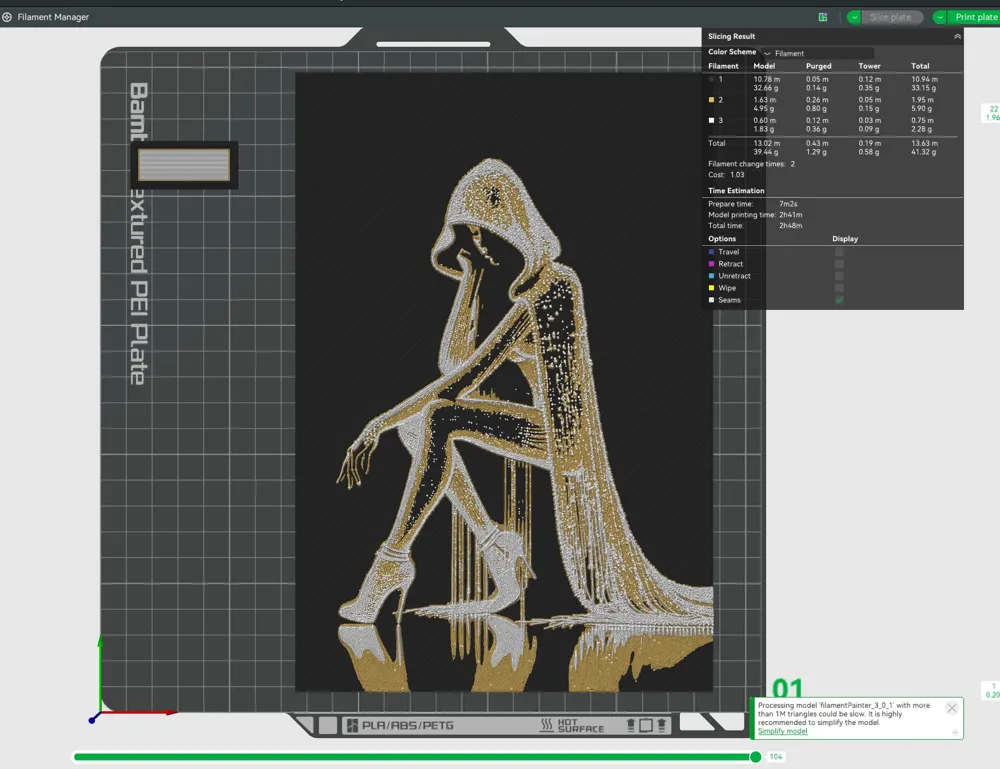Click filament 3 purged value 0.12 m

[817, 121]
